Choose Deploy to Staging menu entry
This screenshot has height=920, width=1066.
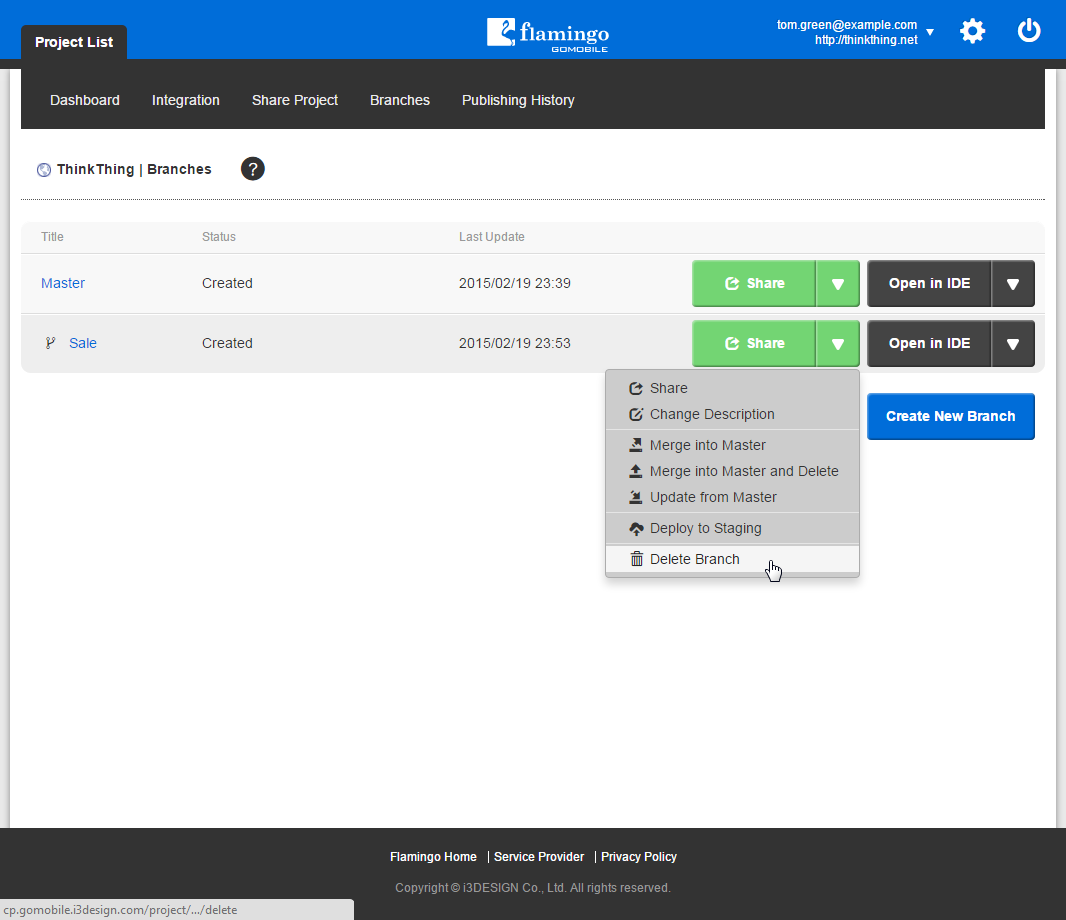pyautogui.click(x=732, y=528)
